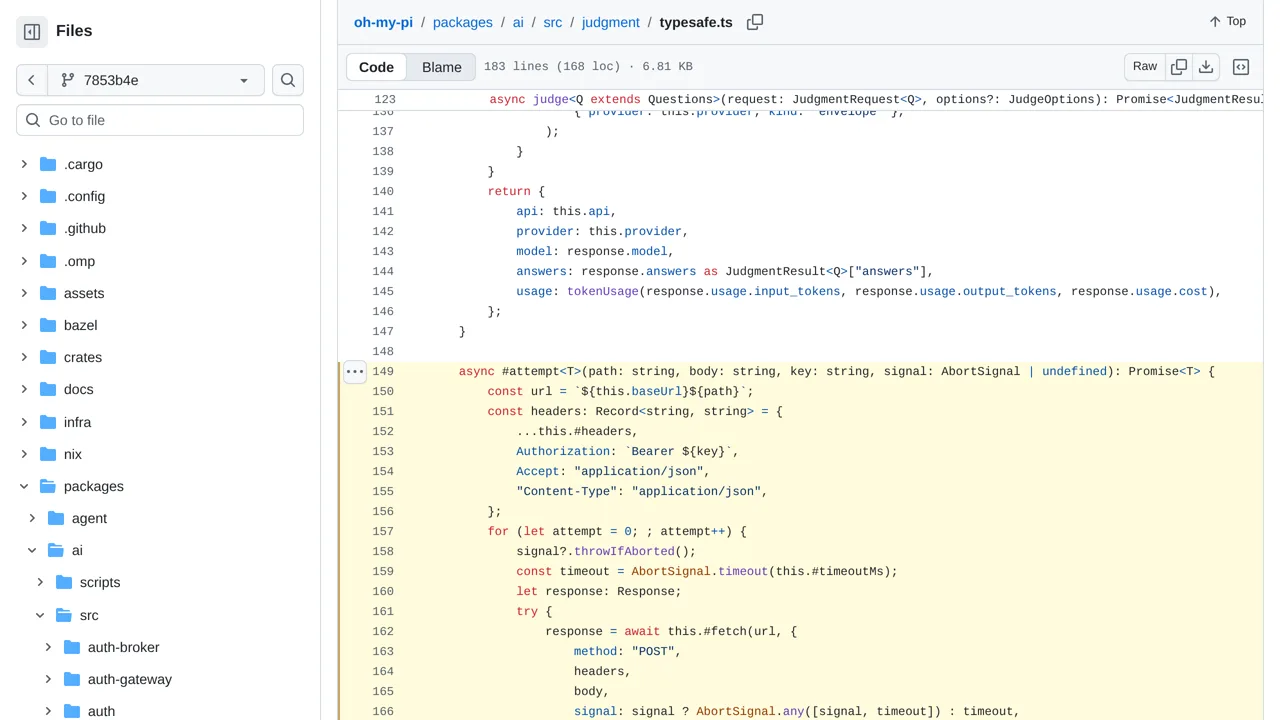Click line number 162
Image resolution: width=1280 pixels, height=720 pixels.
click(383, 631)
